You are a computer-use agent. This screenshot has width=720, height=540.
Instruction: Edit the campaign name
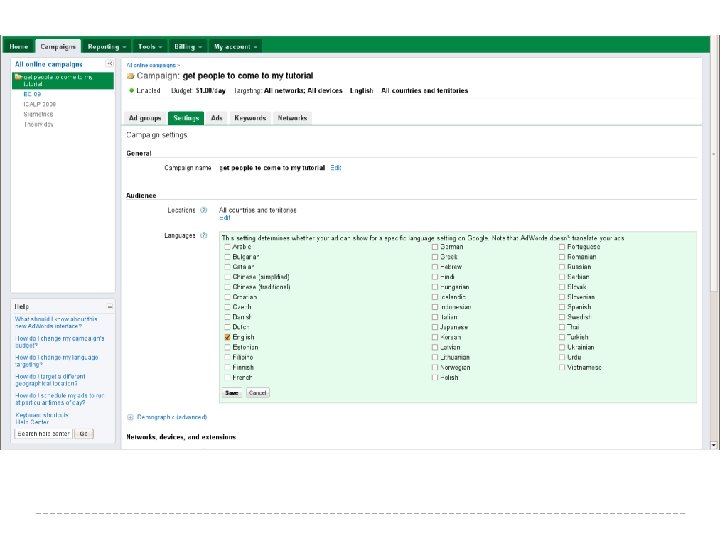[x=336, y=168]
